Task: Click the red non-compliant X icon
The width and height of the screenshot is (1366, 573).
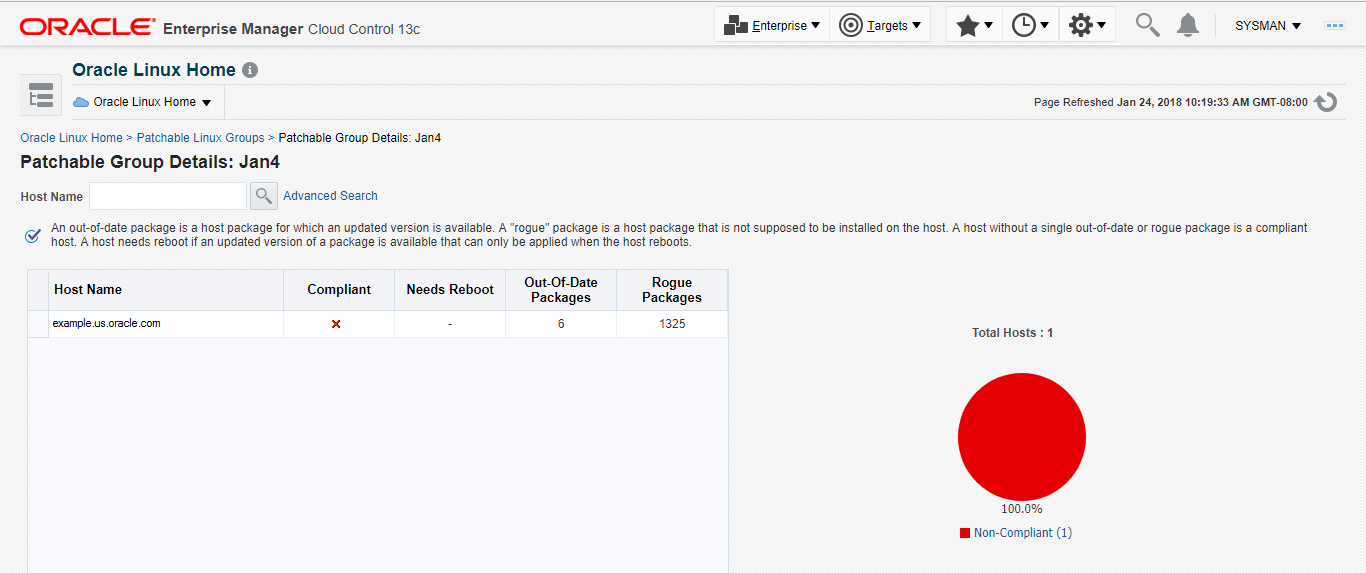Action: 336,324
